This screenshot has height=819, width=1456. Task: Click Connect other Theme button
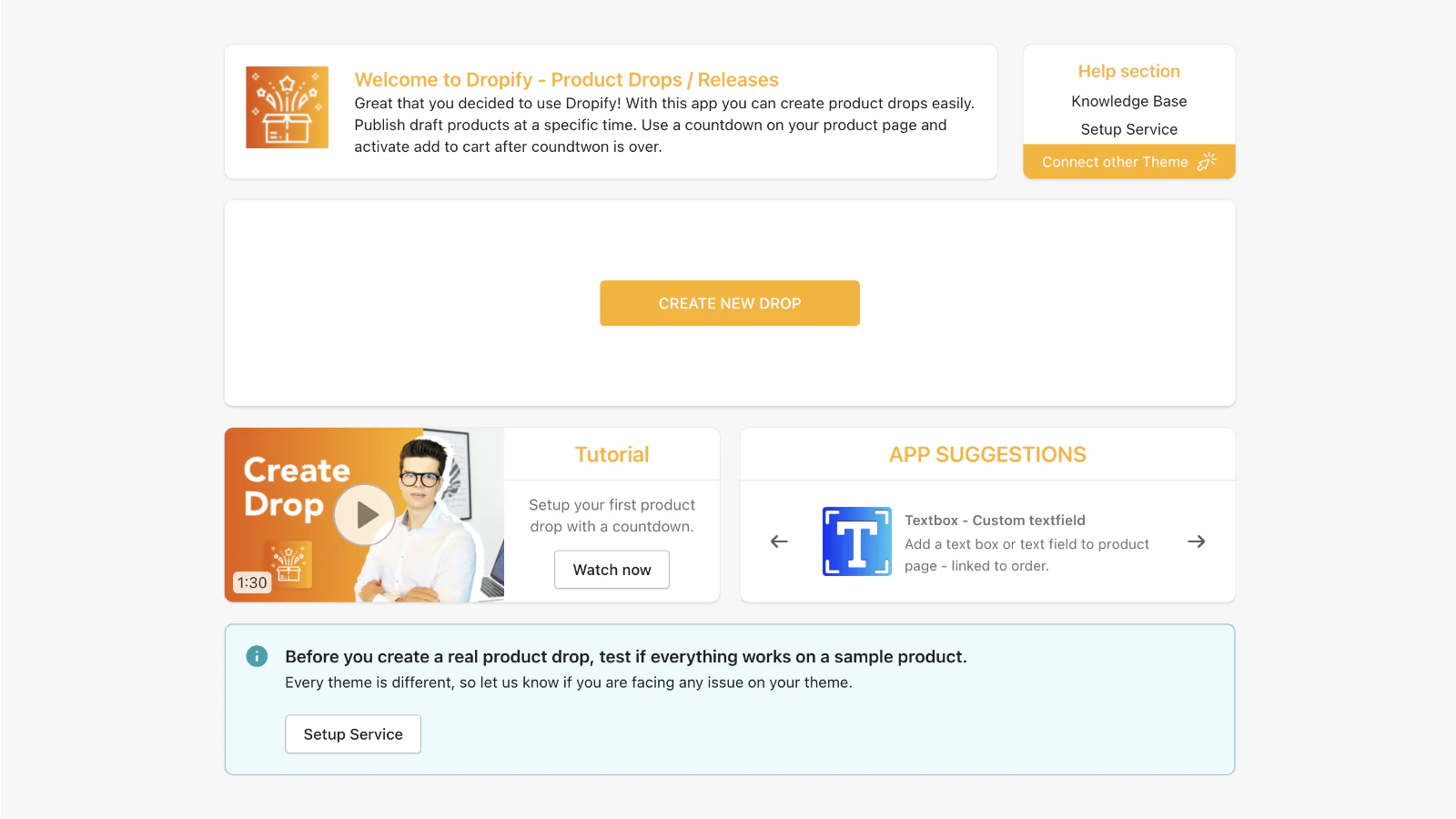[1129, 162]
